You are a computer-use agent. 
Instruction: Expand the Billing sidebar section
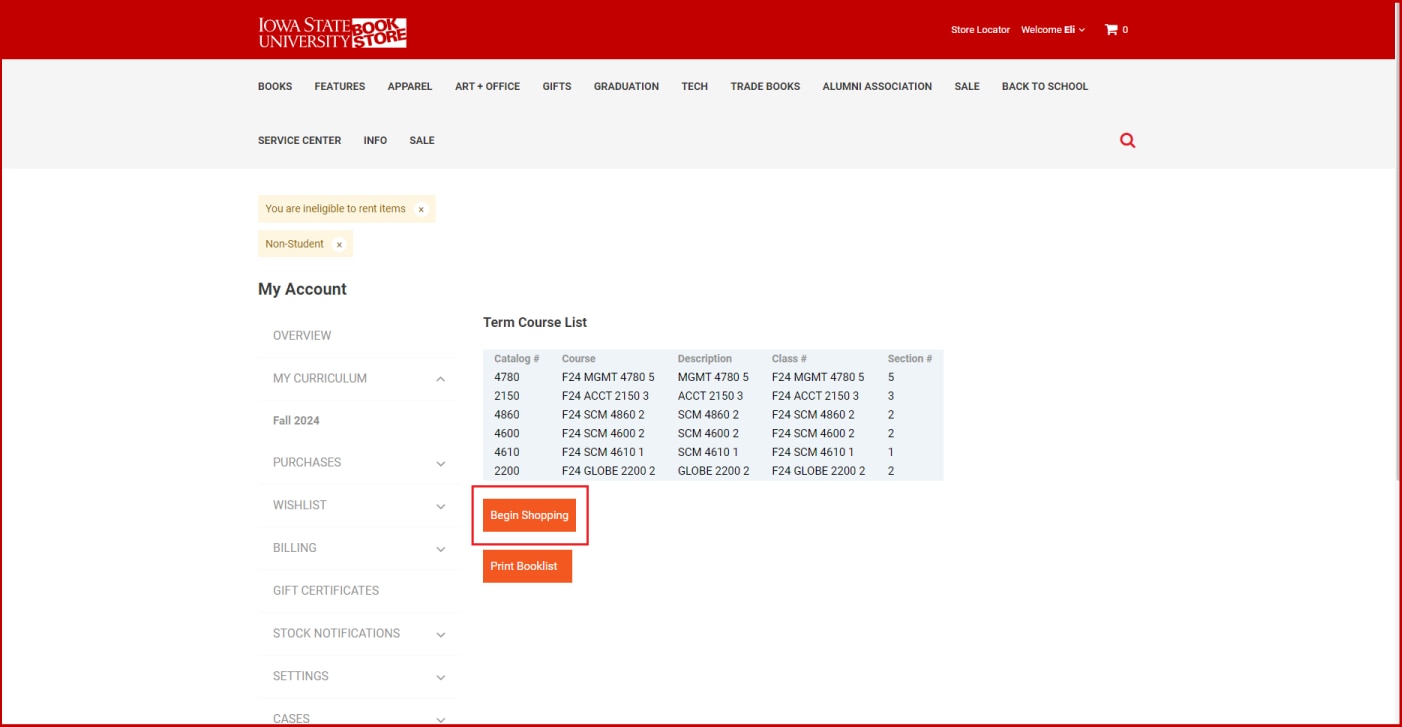(440, 549)
